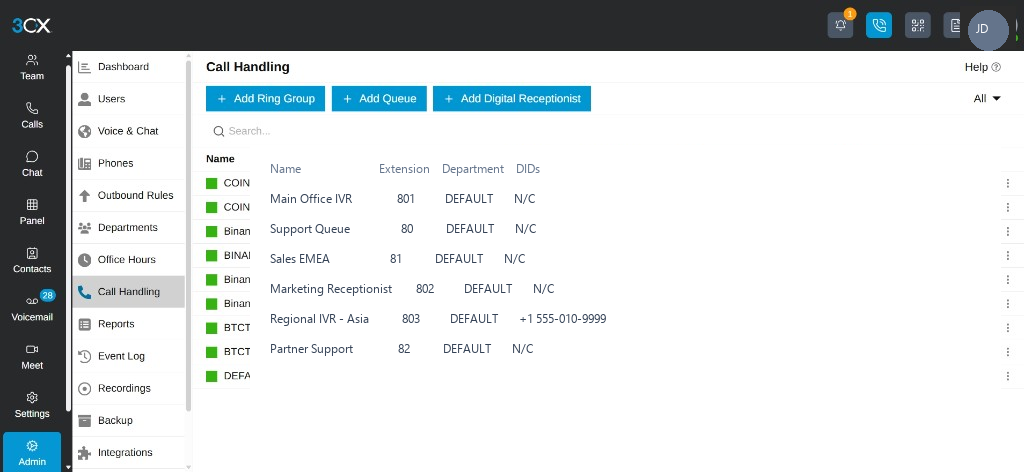This screenshot has height=472, width=1024.
Task: Click Add Ring Group button
Action: (x=265, y=99)
